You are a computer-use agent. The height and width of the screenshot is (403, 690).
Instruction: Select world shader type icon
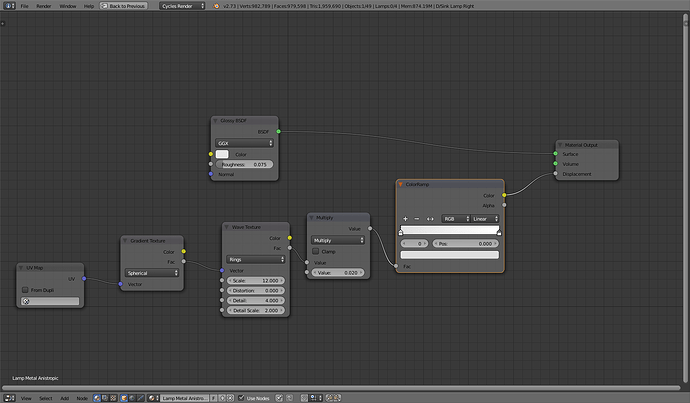pos(132,398)
